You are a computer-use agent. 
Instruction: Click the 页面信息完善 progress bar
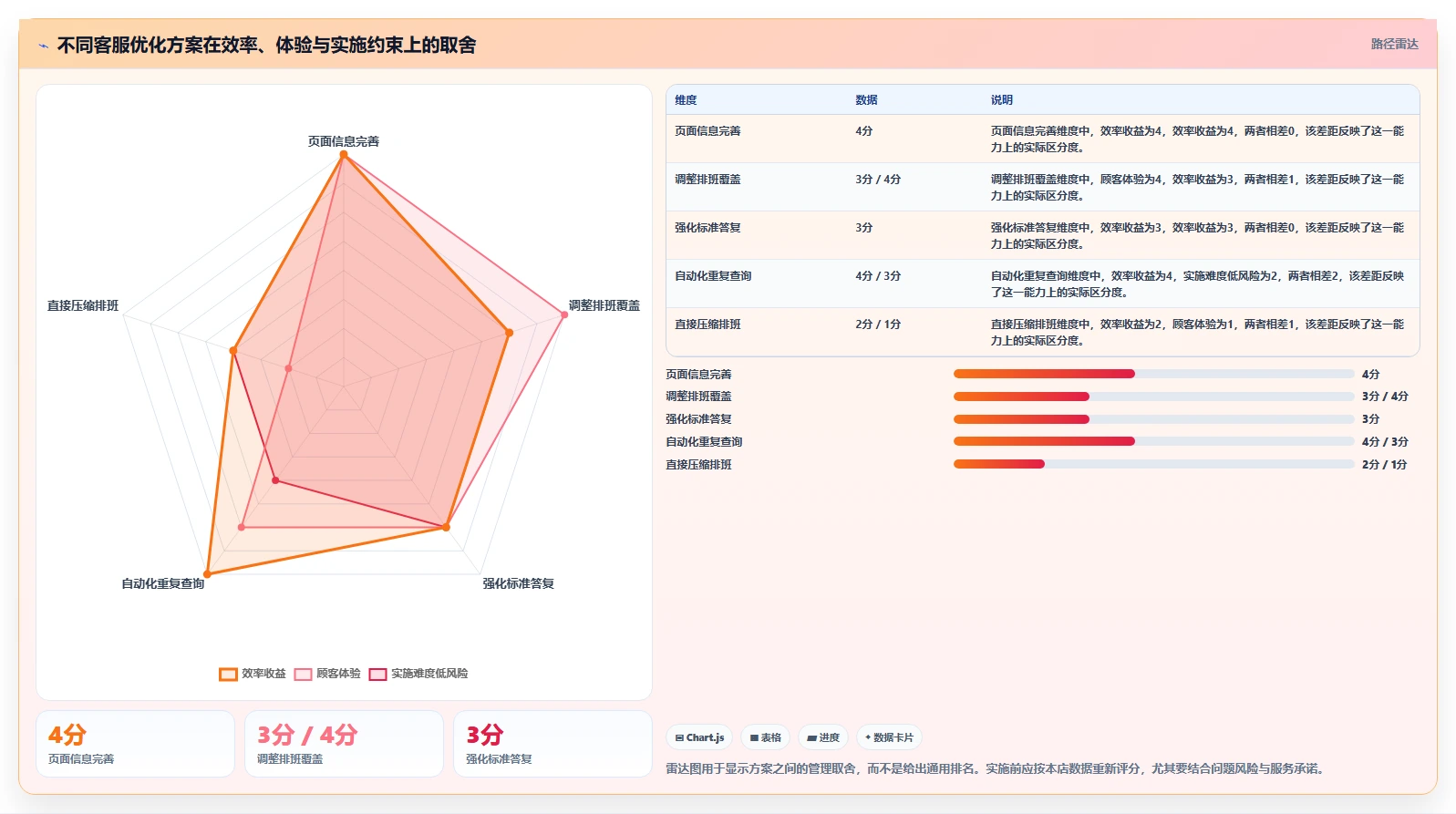(x=1153, y=374)
